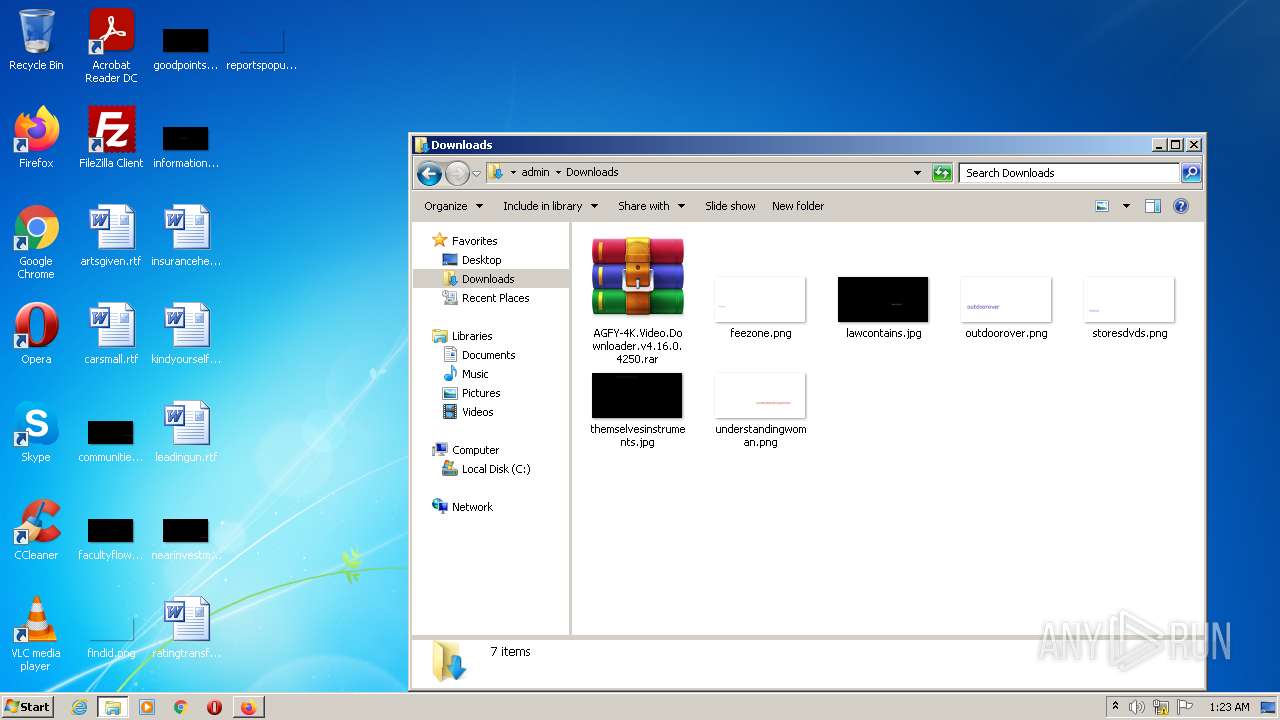
Task: Refresh the Downloads folder view
Action: click(x=941, y=173)
